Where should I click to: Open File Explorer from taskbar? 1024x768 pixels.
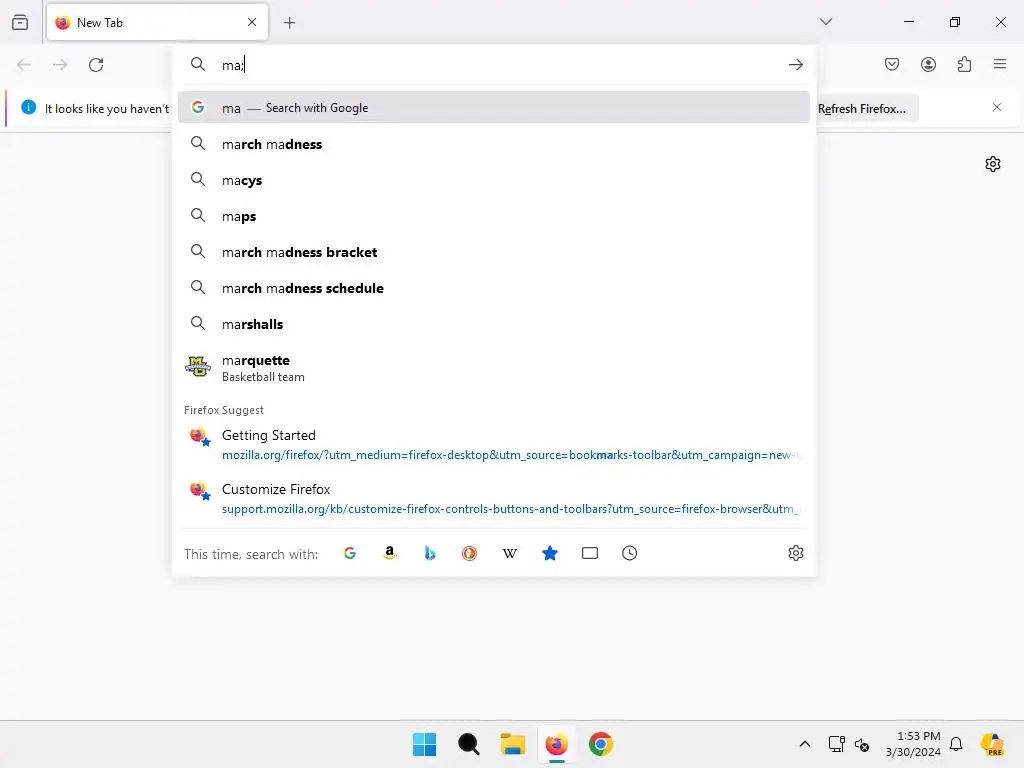pos(513,744)
